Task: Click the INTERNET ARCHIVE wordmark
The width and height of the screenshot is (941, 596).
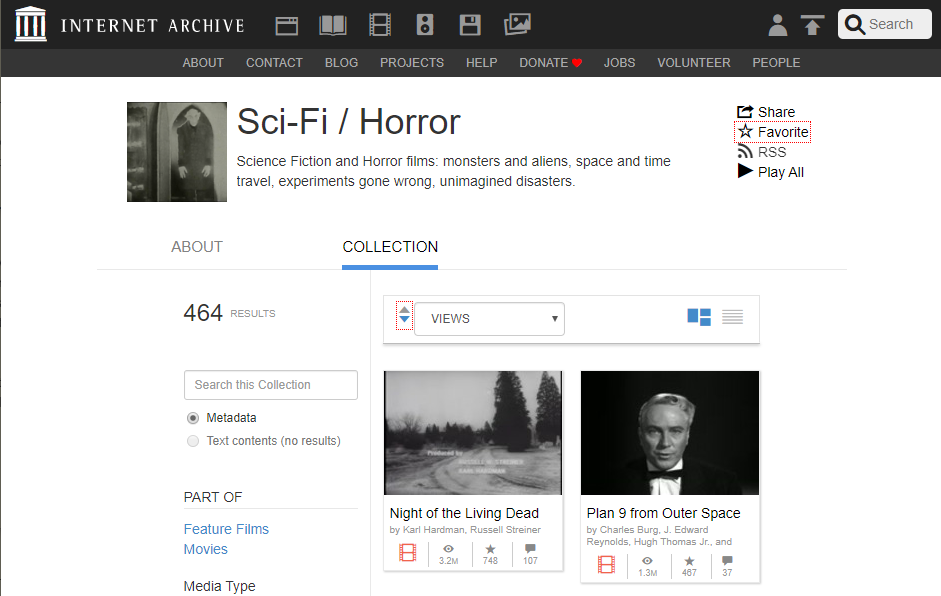Action: pyautogui.click(x=152, y=26)
